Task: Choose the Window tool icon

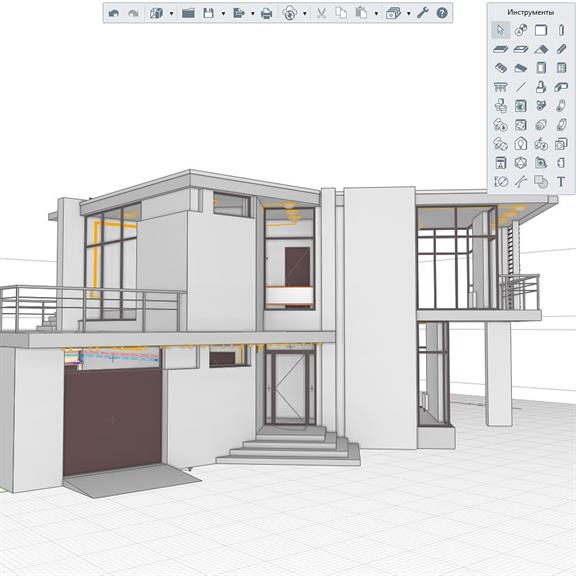Action: 561,68
